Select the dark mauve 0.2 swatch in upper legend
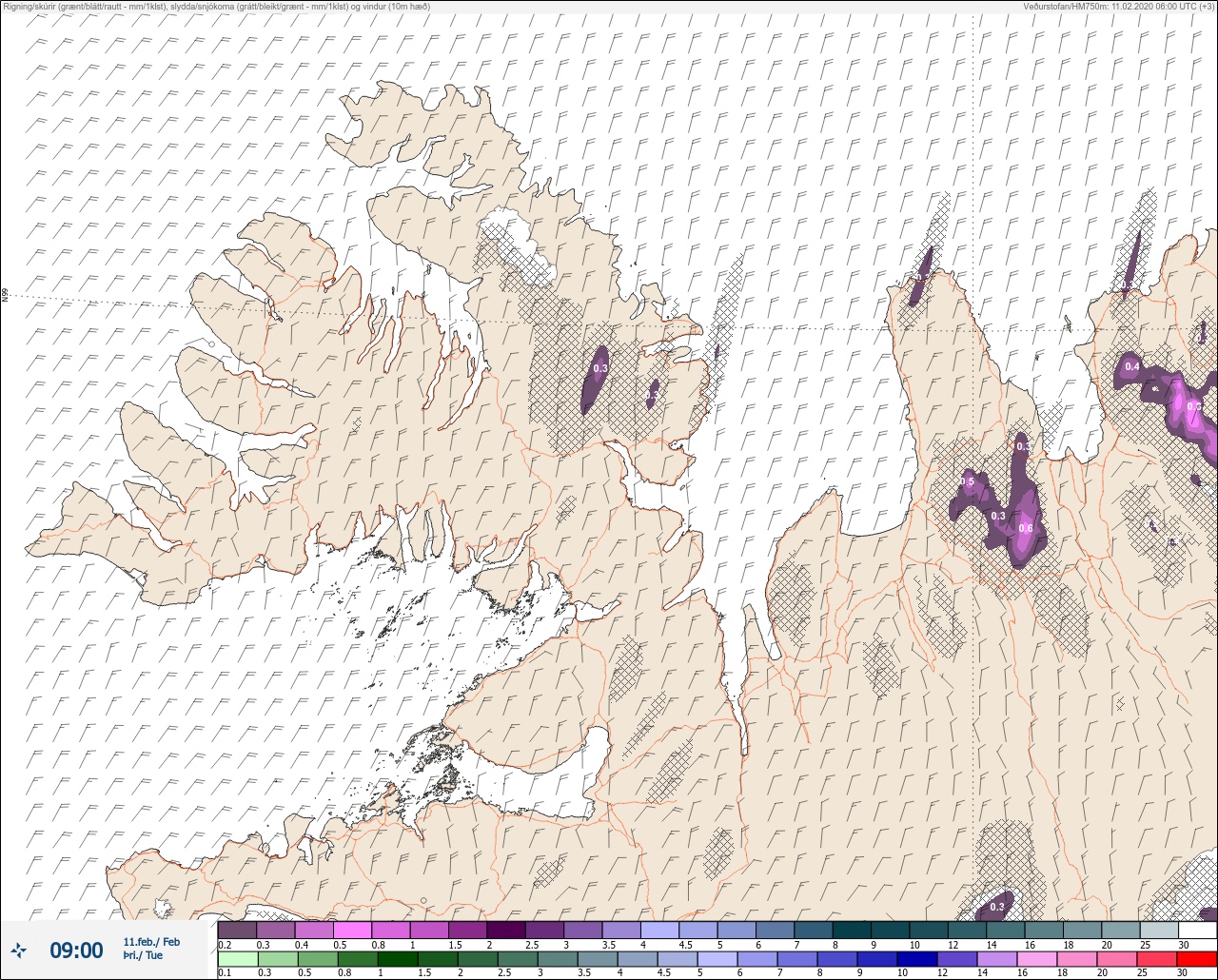 [237, 930]
